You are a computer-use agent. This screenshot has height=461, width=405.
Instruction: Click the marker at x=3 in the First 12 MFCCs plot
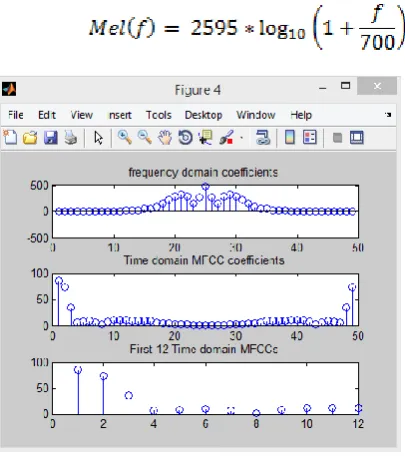[129, 396]
